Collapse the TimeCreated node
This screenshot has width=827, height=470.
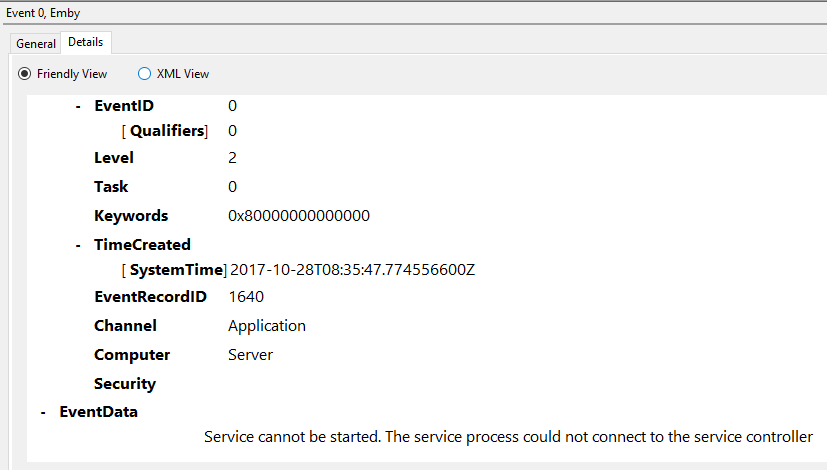[79, 245]
